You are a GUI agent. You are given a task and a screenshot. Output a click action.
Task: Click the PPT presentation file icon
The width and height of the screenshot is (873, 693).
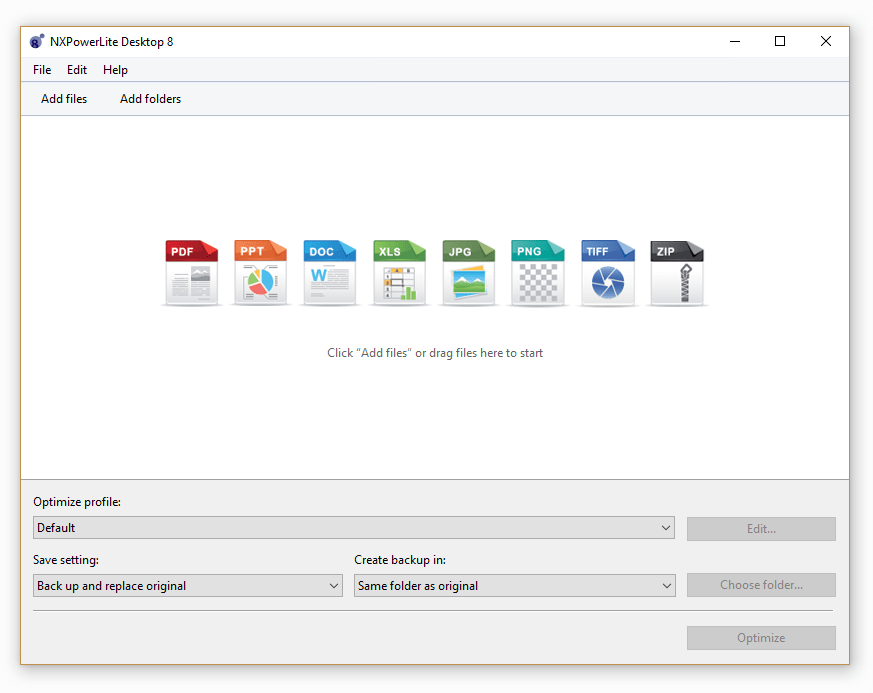pyautogui.click(x=261, y=273)
